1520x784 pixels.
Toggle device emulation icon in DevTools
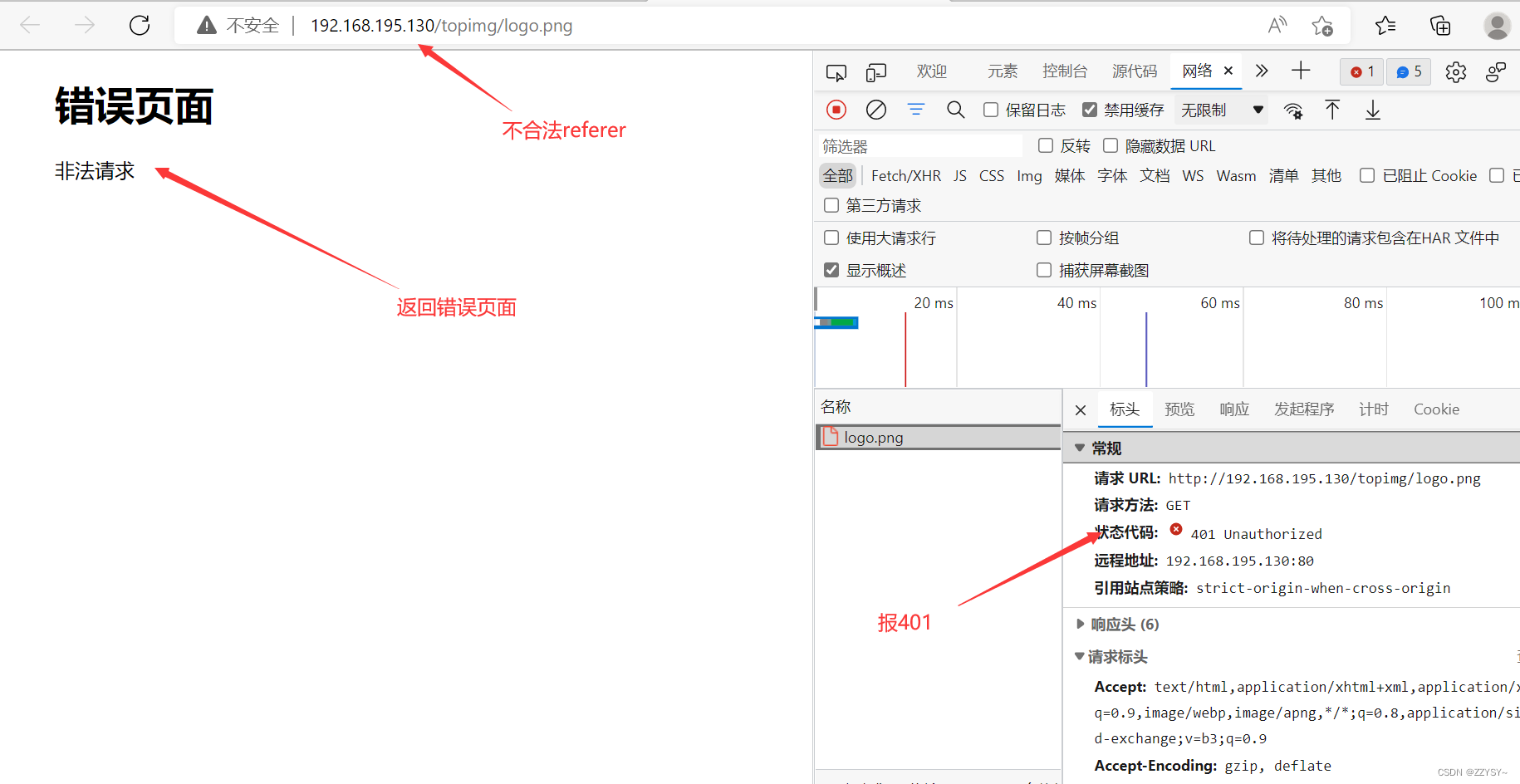876,72
